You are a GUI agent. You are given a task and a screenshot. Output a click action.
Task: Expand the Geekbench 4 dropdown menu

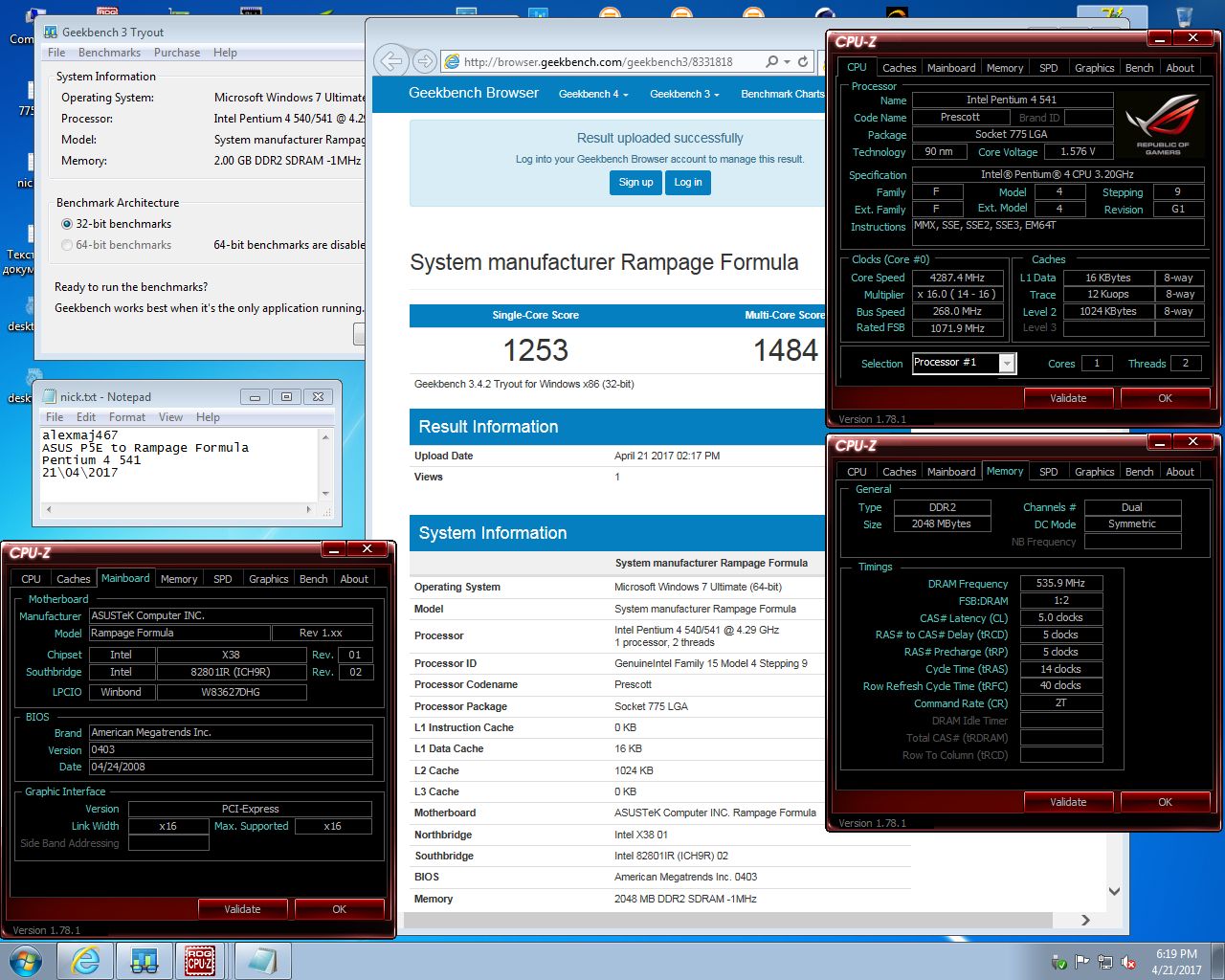[593, 94]
